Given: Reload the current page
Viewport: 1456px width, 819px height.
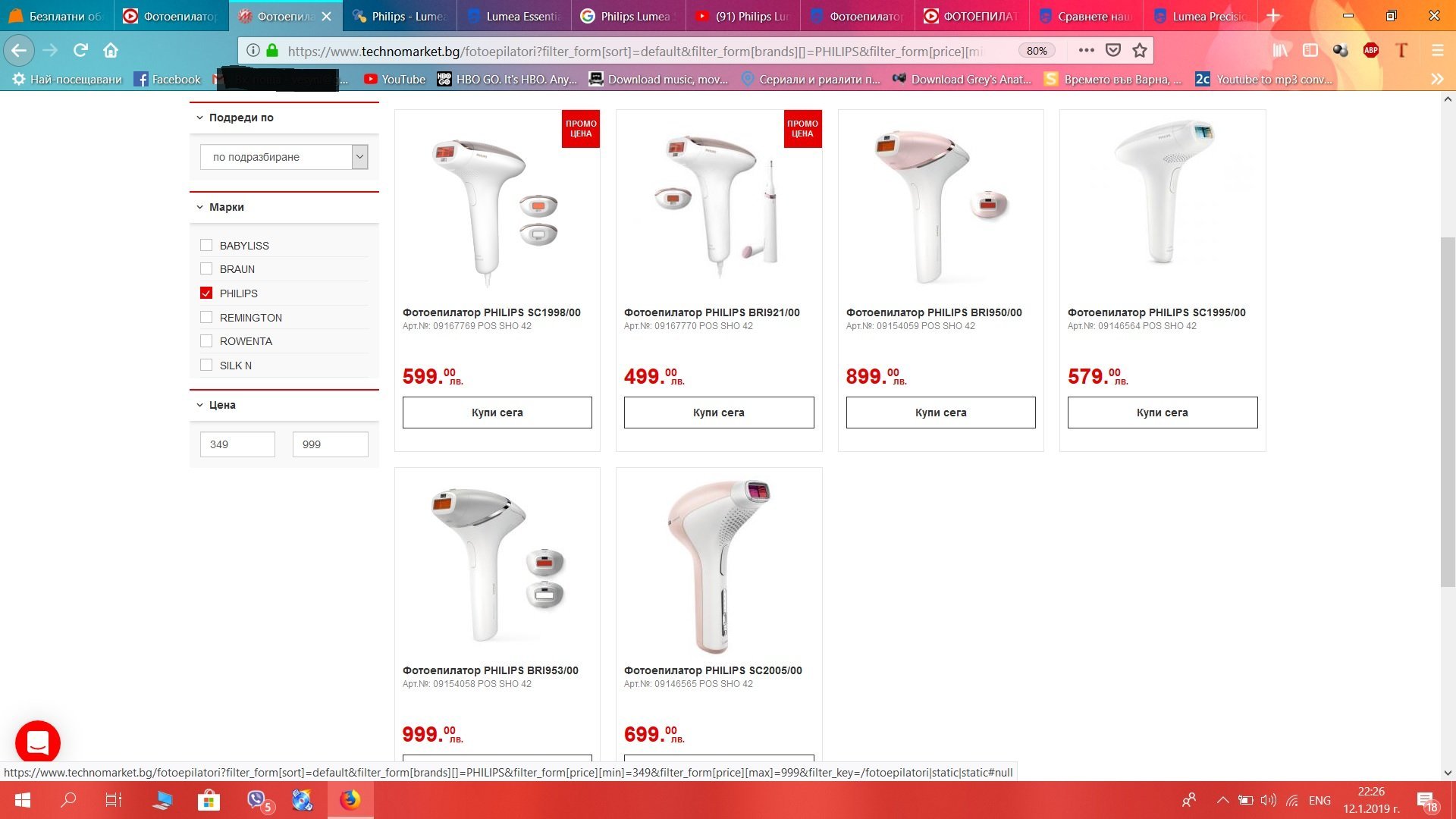Looking at the screenshot, I should pyautogui.click(x=80, y=51).
